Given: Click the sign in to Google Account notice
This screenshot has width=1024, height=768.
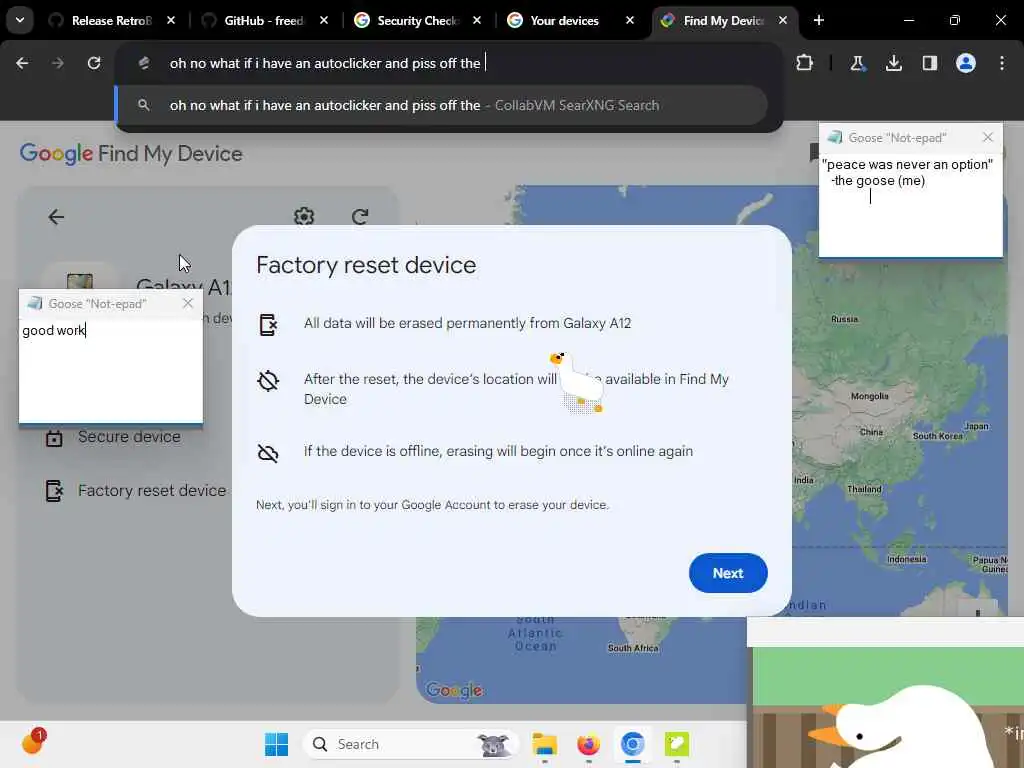Looking at the screenshot, I should click(x=432, y=505).
